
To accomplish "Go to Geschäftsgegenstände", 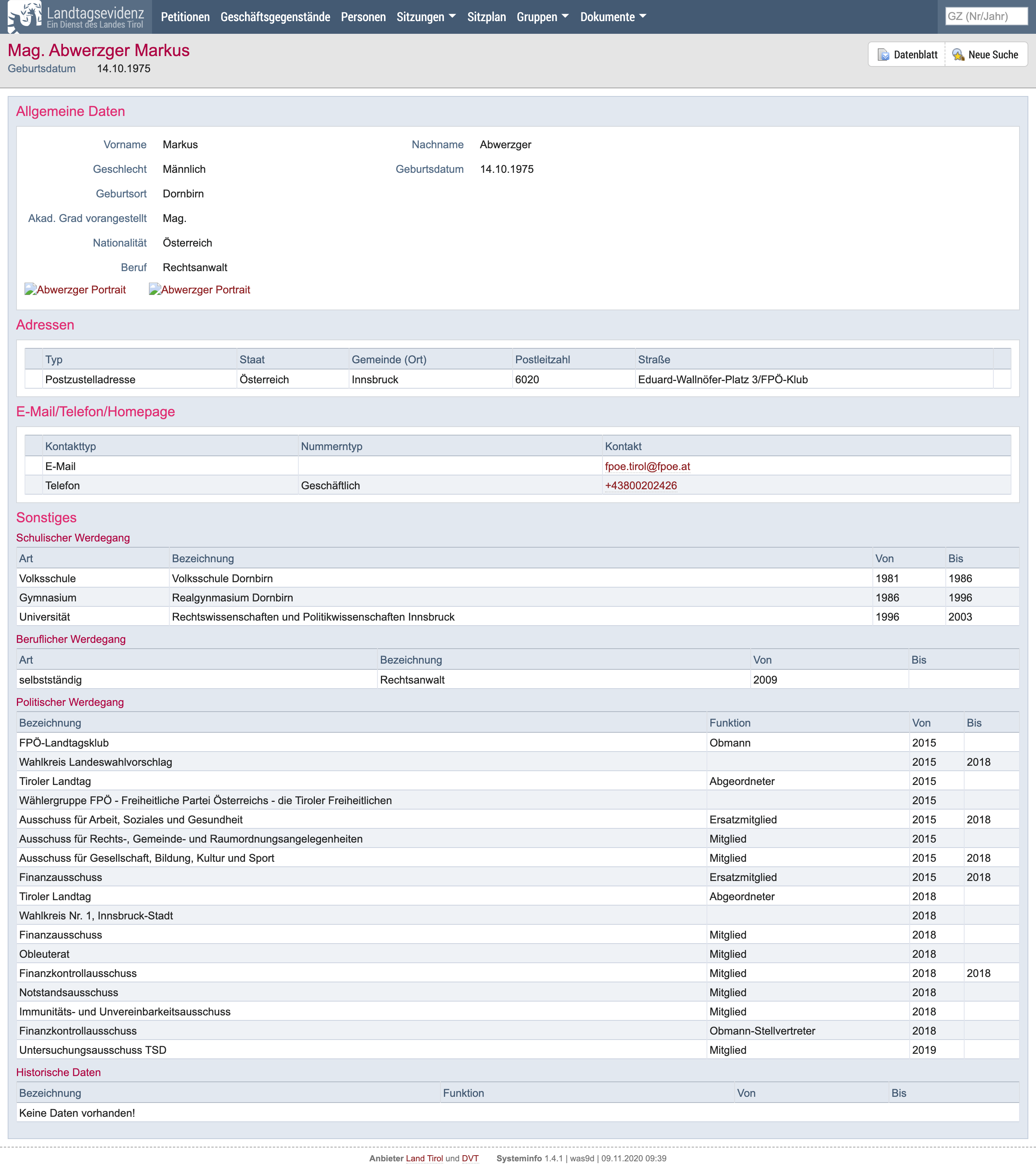I will click(275, 17).
